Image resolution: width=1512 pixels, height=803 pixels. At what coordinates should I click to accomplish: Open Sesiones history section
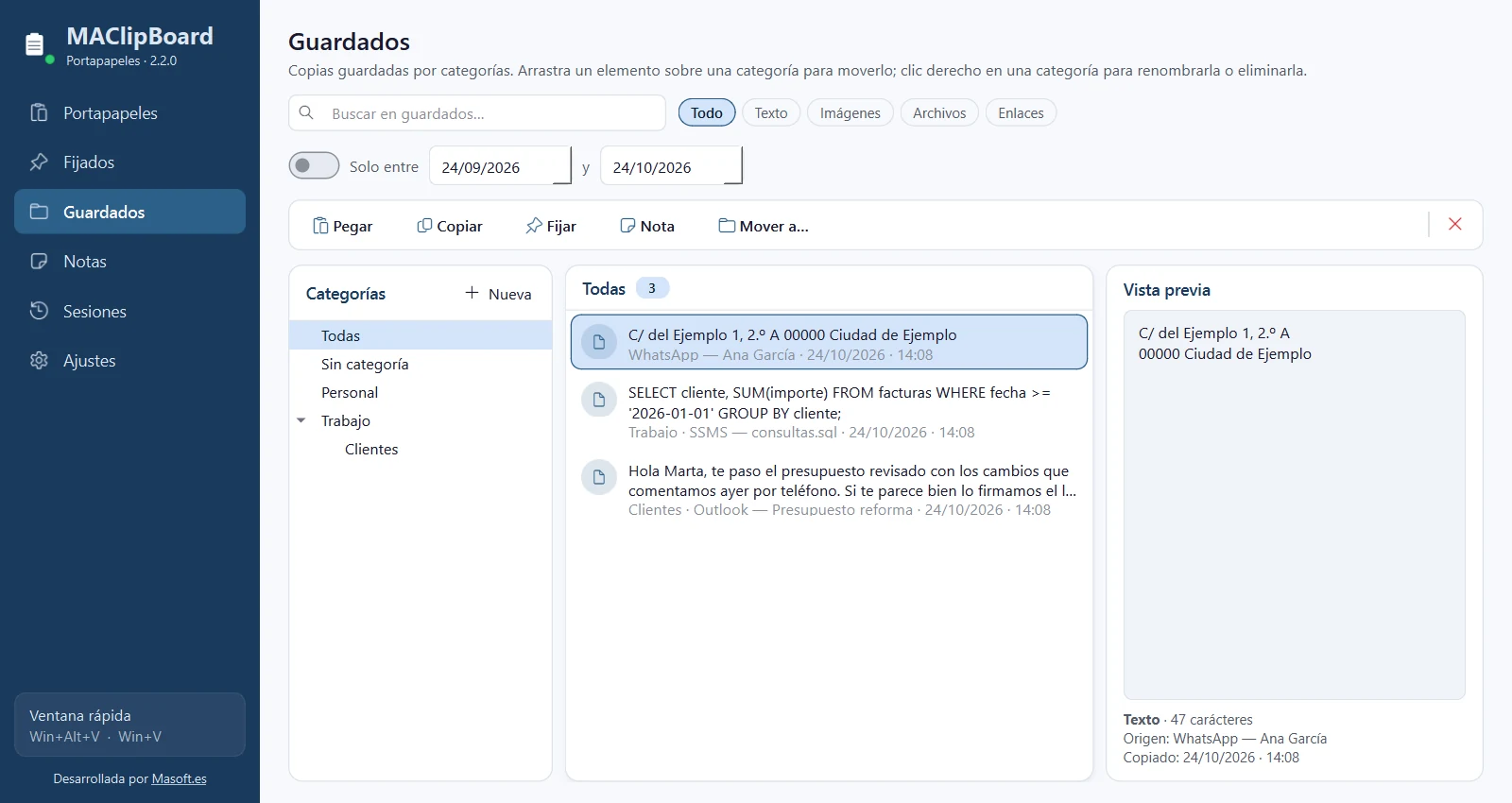(x=129, y=311)
